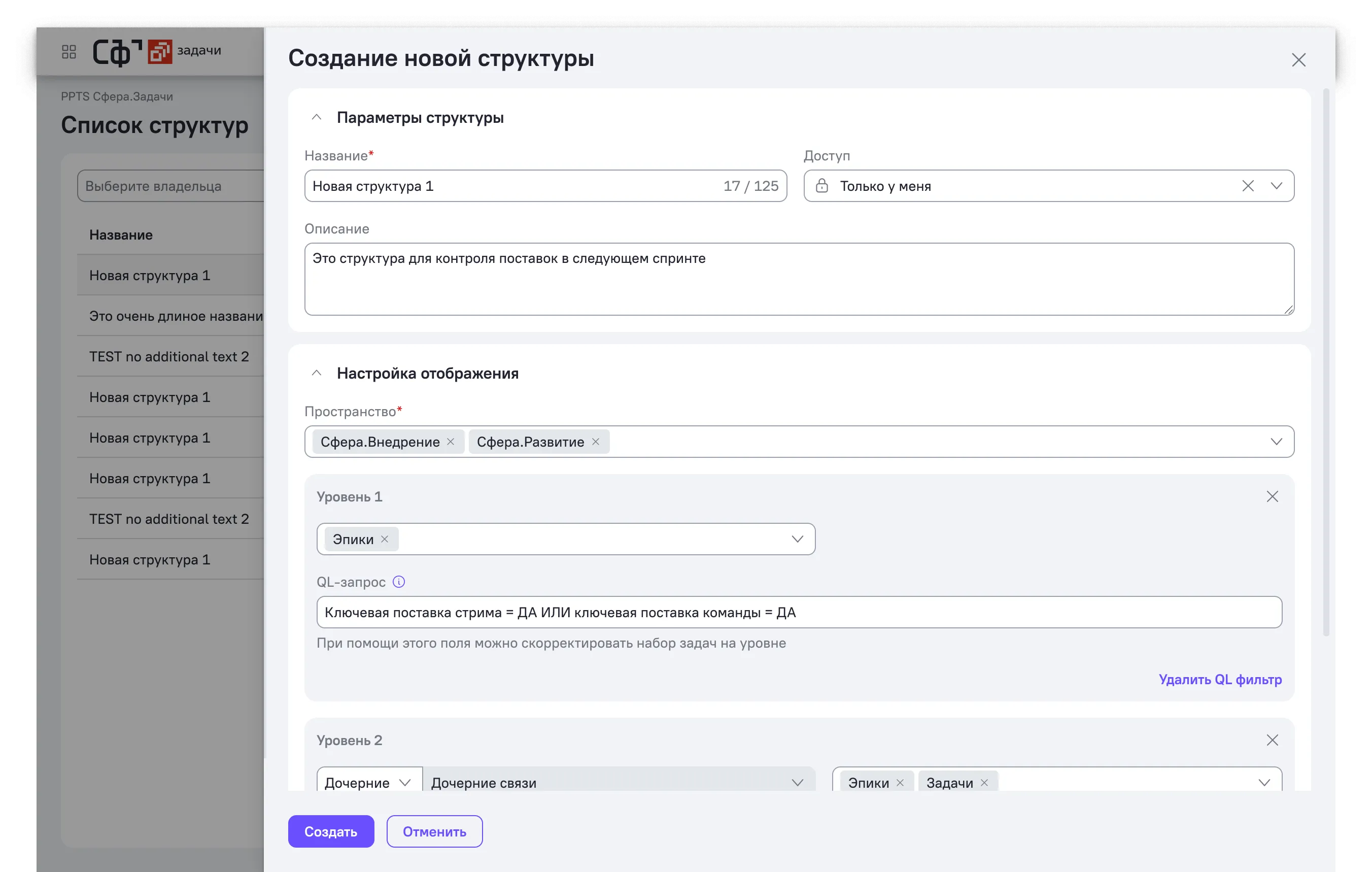The image size is (1372, 872).
Task: Select first TEST no additional text 2 row
Action: coord(170,356)
